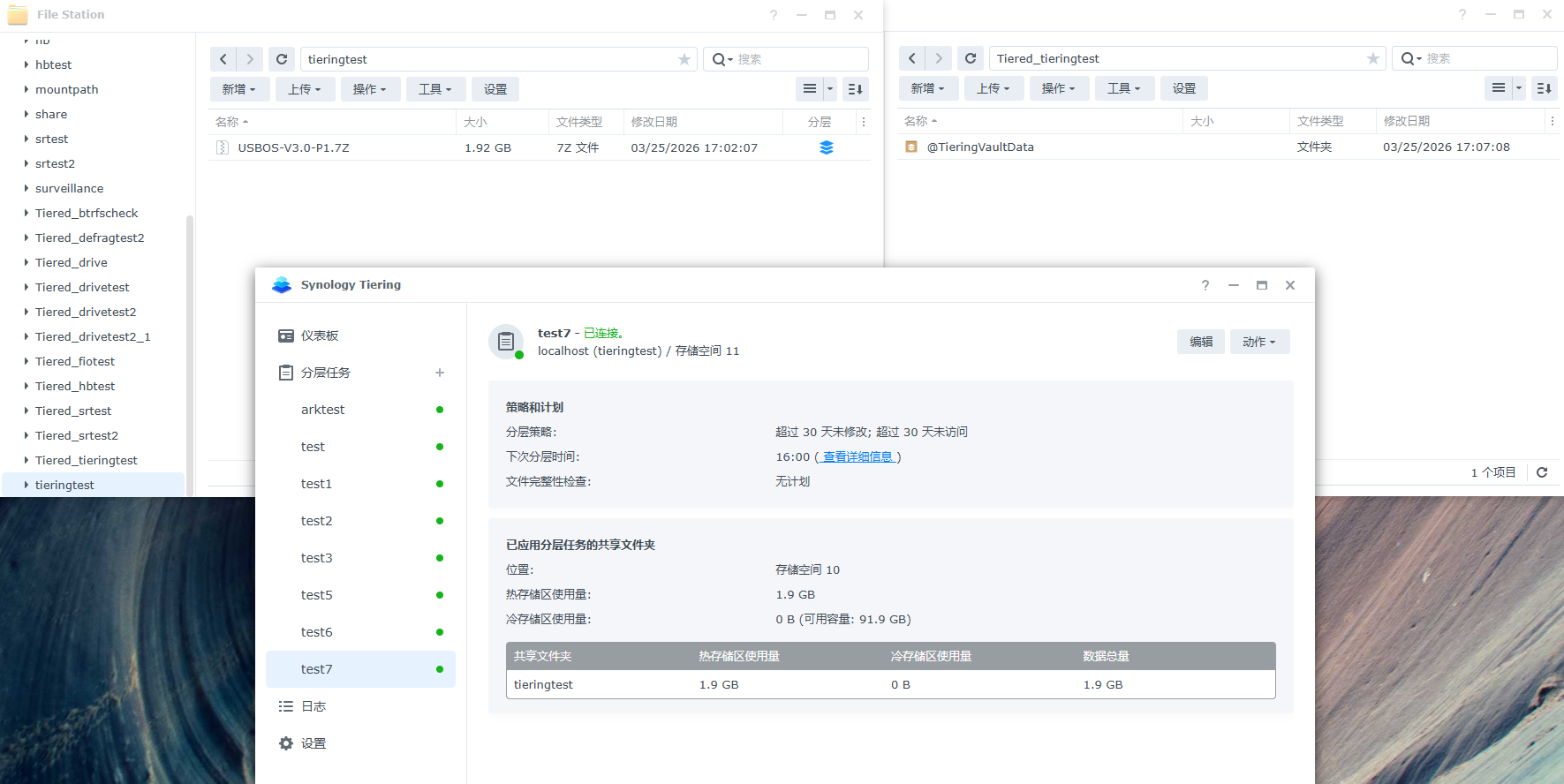The height and width of the screenshot is (784, 1564).
Task: Click the 编辑 button for test7
Action: pos(1201,342)
